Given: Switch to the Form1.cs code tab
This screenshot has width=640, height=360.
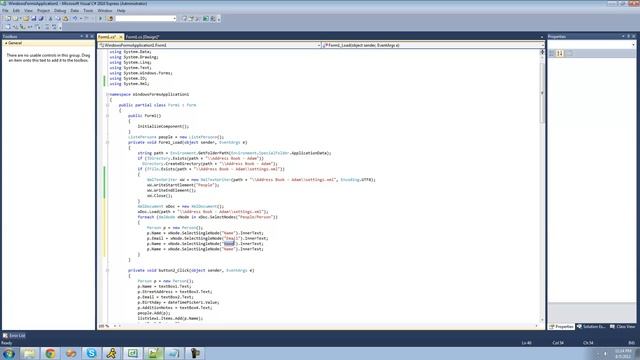Looking at the screenshot, I should 107,37.
